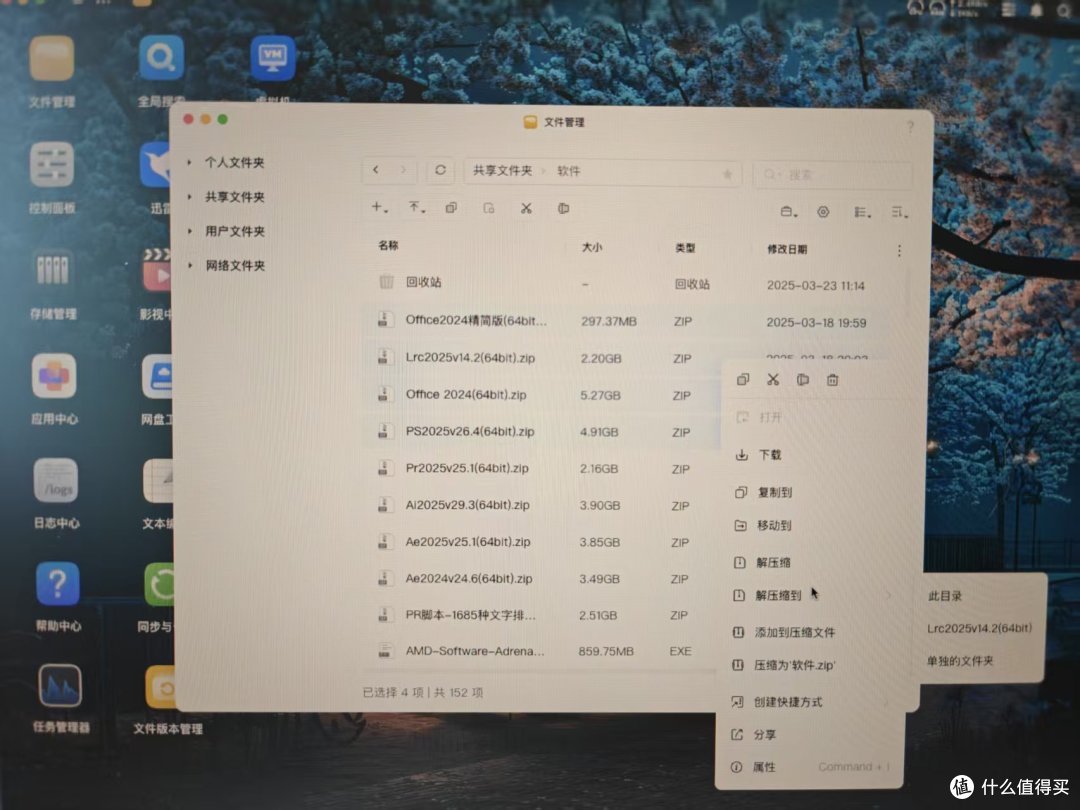
Task: Favorite this folder with the star
Action: (727, 174)
